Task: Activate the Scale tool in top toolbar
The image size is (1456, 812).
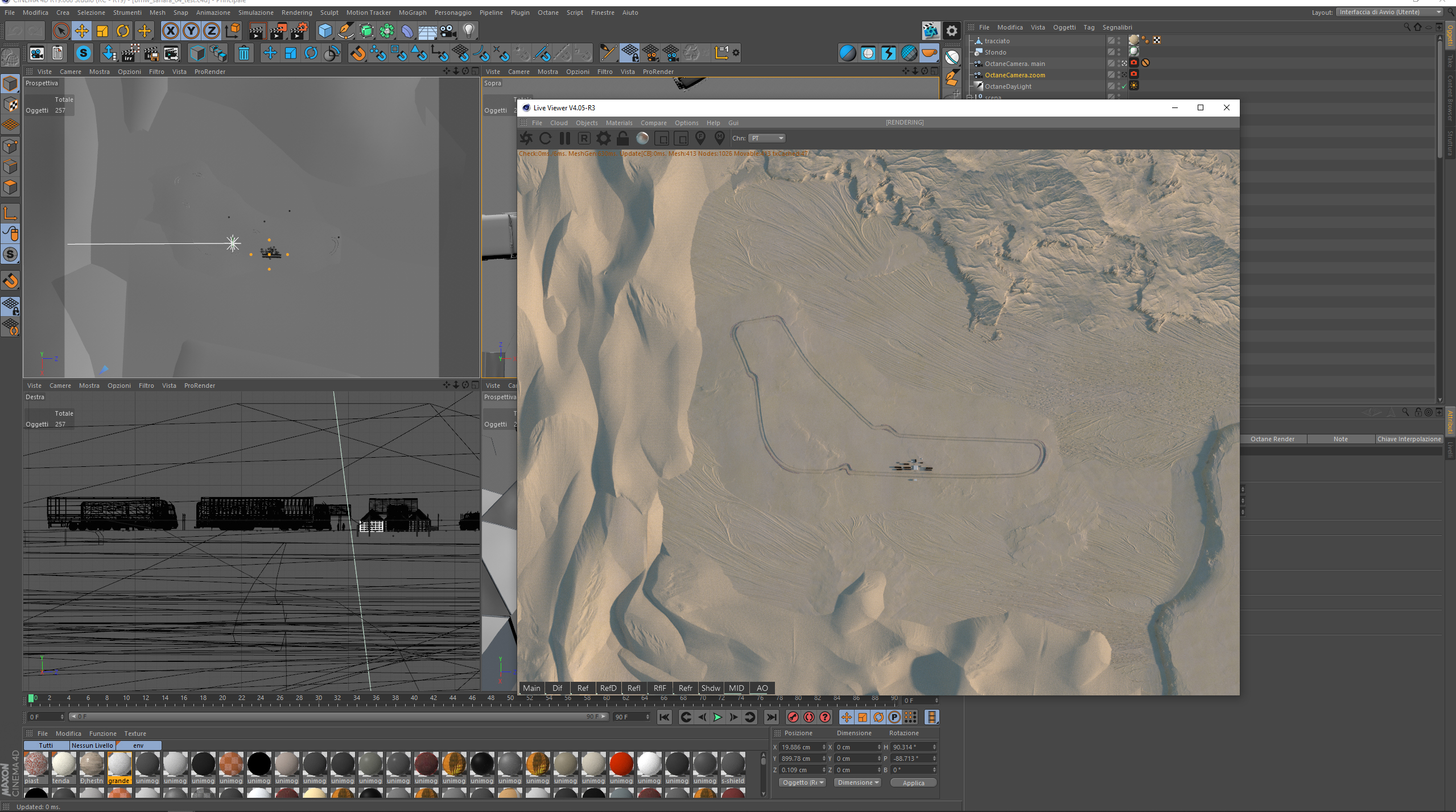Action: (x=102, y=31)
